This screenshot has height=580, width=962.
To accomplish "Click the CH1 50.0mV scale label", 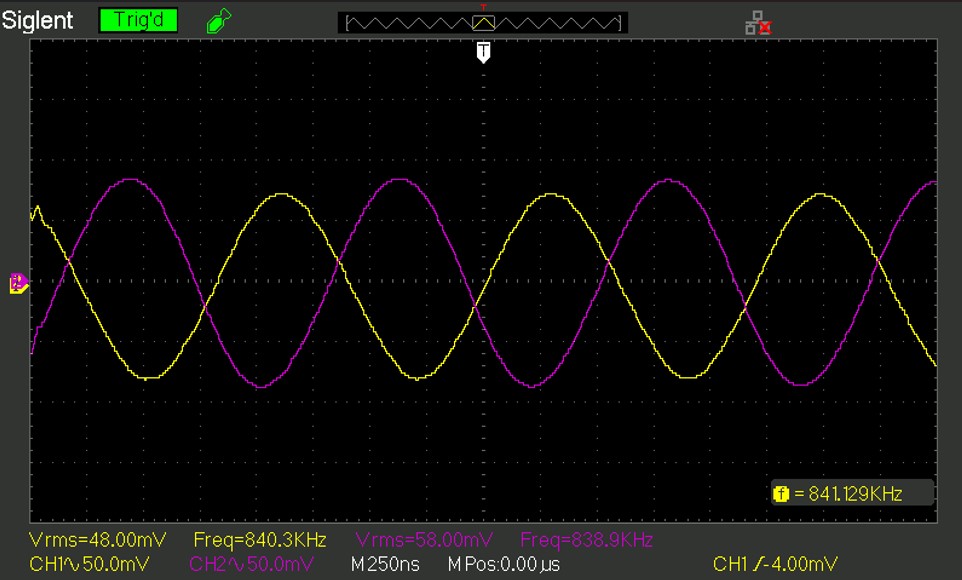I will [90, 563].
